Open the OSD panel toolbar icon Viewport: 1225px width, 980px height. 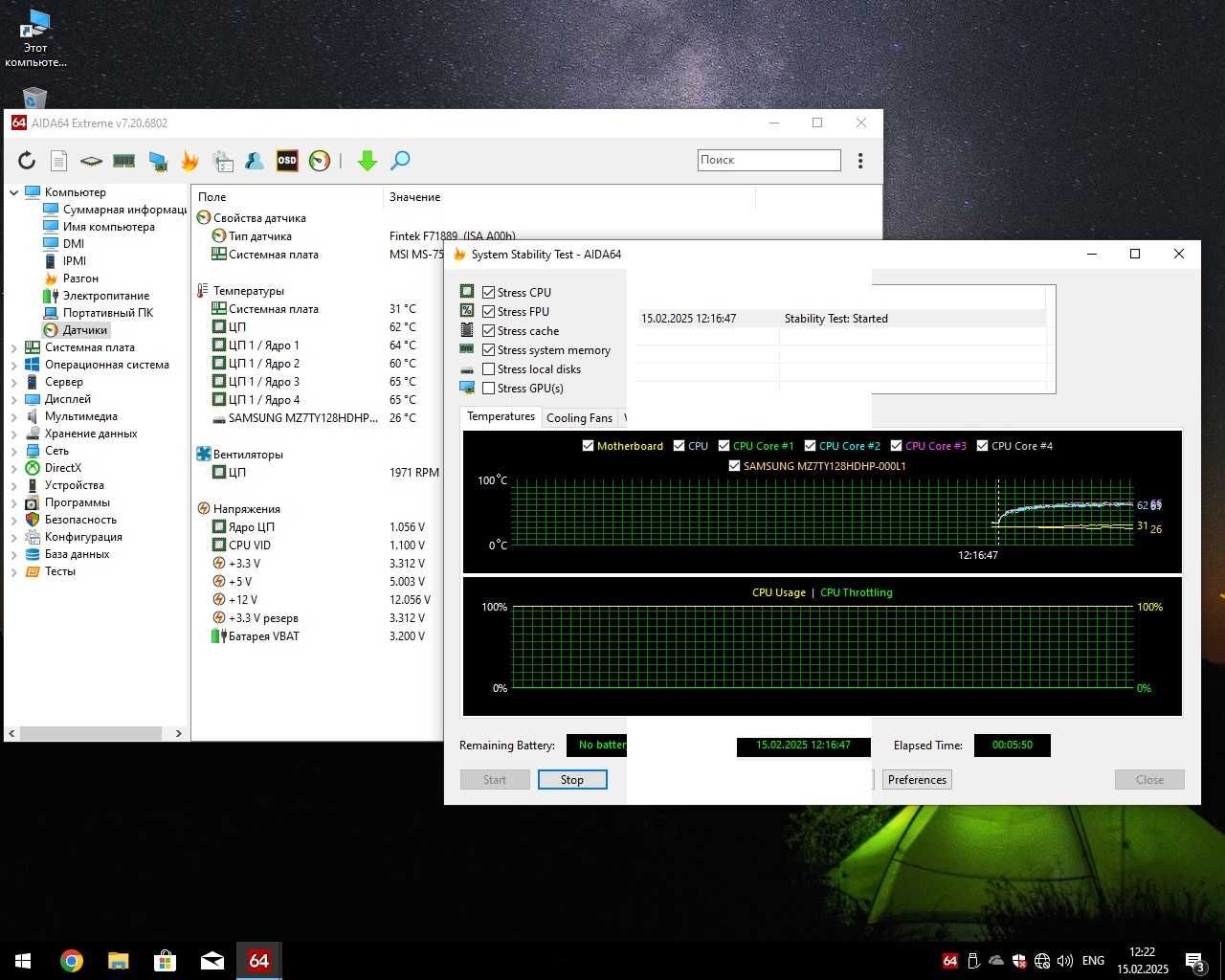click(x=287, y=161)
